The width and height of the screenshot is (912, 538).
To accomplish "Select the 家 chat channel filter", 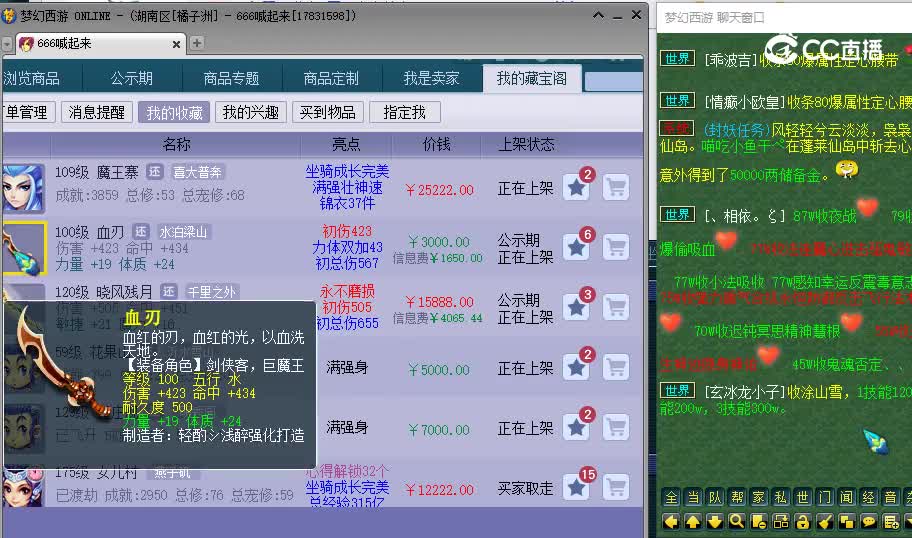I will coord(758,497).
